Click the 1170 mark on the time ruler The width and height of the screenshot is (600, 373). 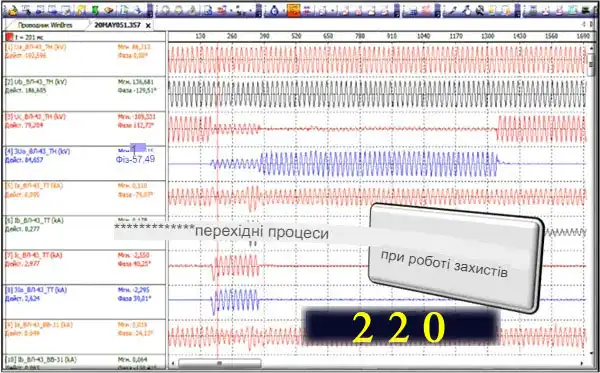click(x=456, y=36)
